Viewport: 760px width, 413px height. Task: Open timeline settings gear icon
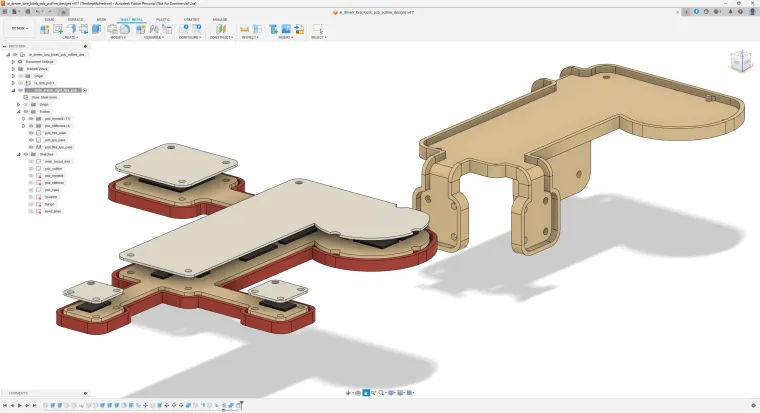pos(753,405)
